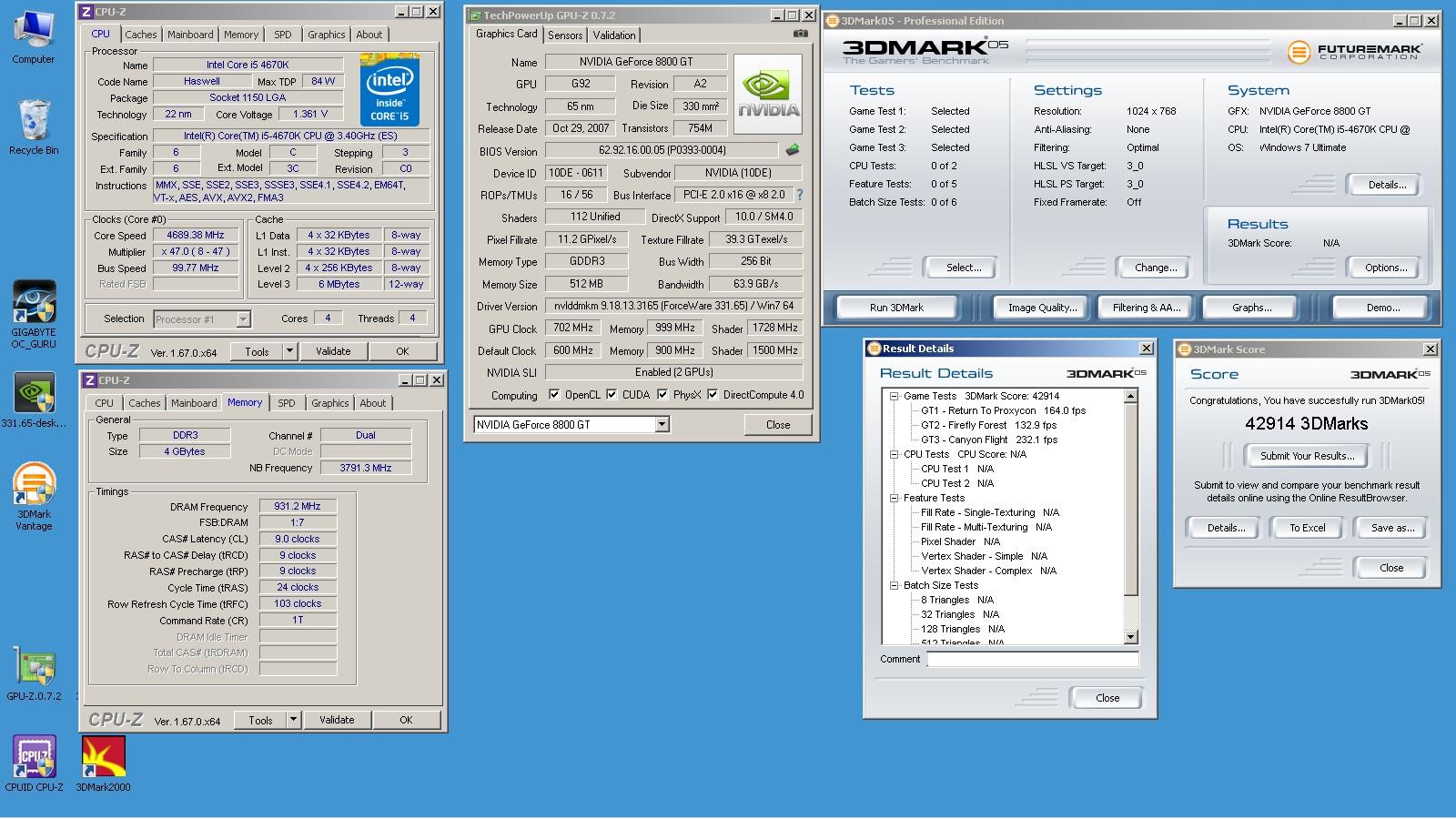Click the Result Details scrollbar down arrow
Image resolution: width=1456 pixels, height=819 pixels.
tap(1131, 638)
